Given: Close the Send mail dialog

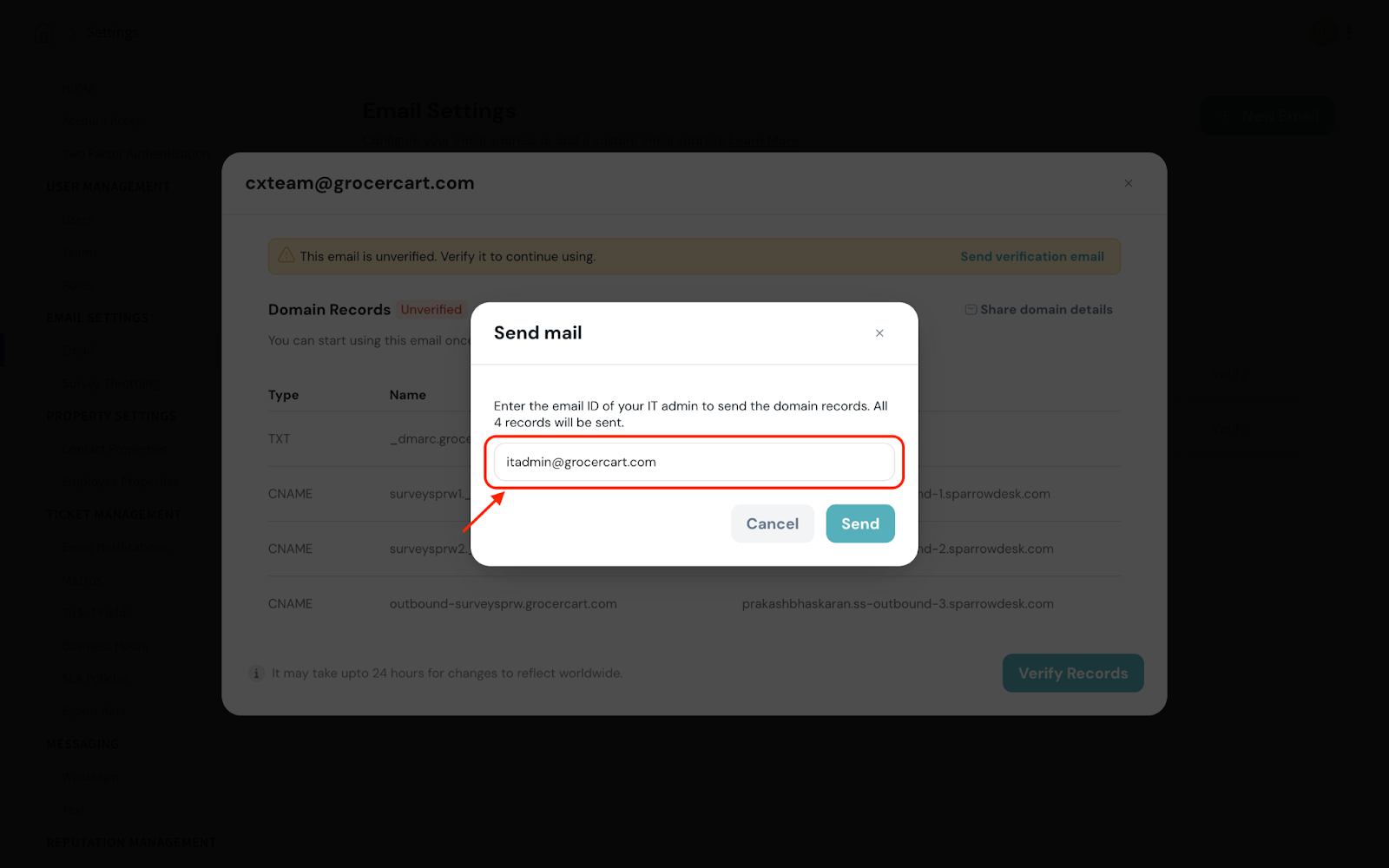Looking at the screenshot, I should [879, 333].
